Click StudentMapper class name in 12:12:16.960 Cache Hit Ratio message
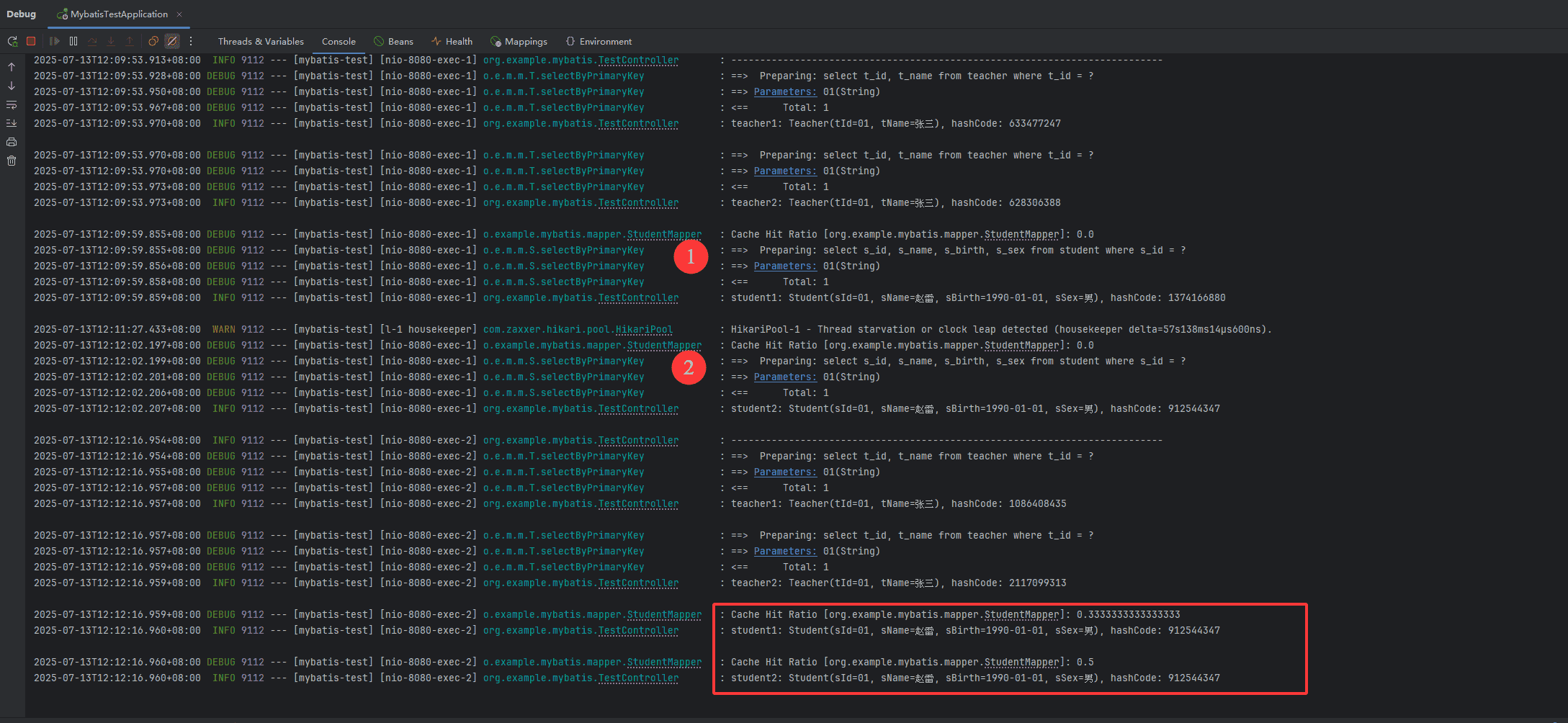Viewport: 1568px width, 723px height. [x=1021, y=662]
